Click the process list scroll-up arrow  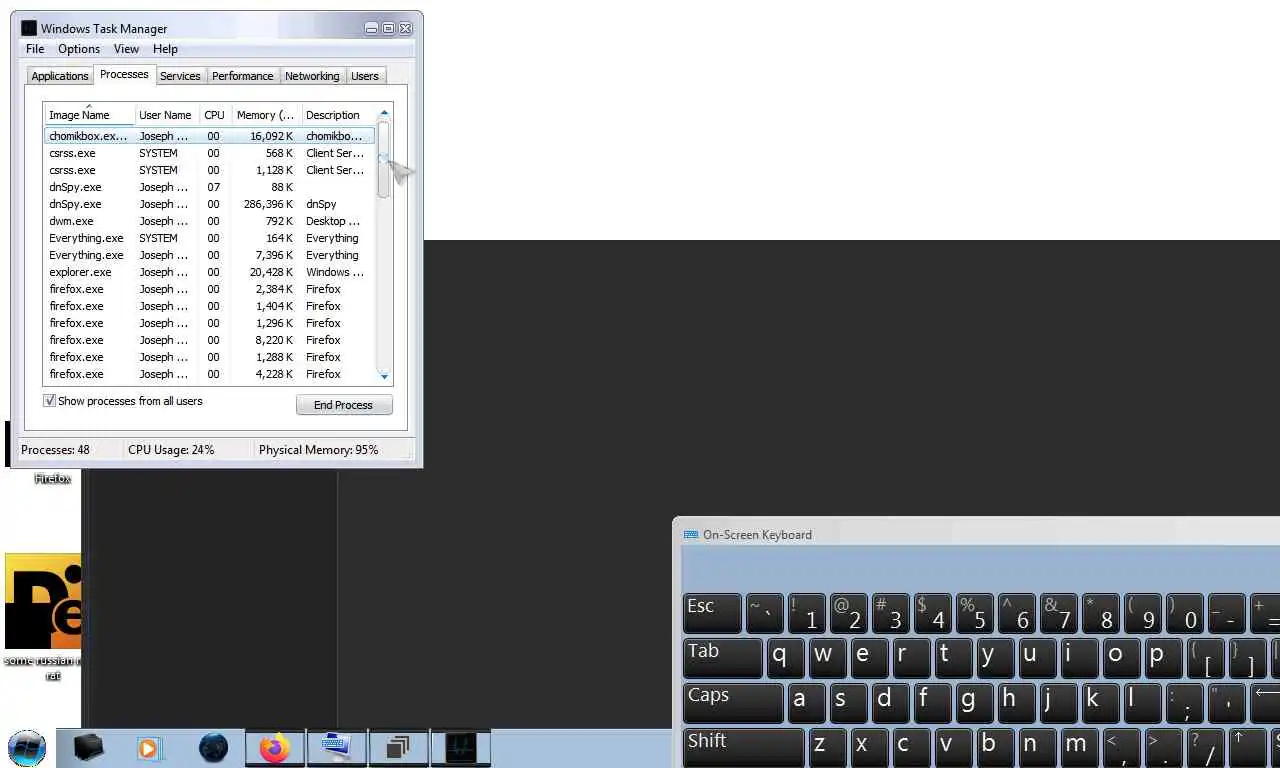(x=384, y=113)
